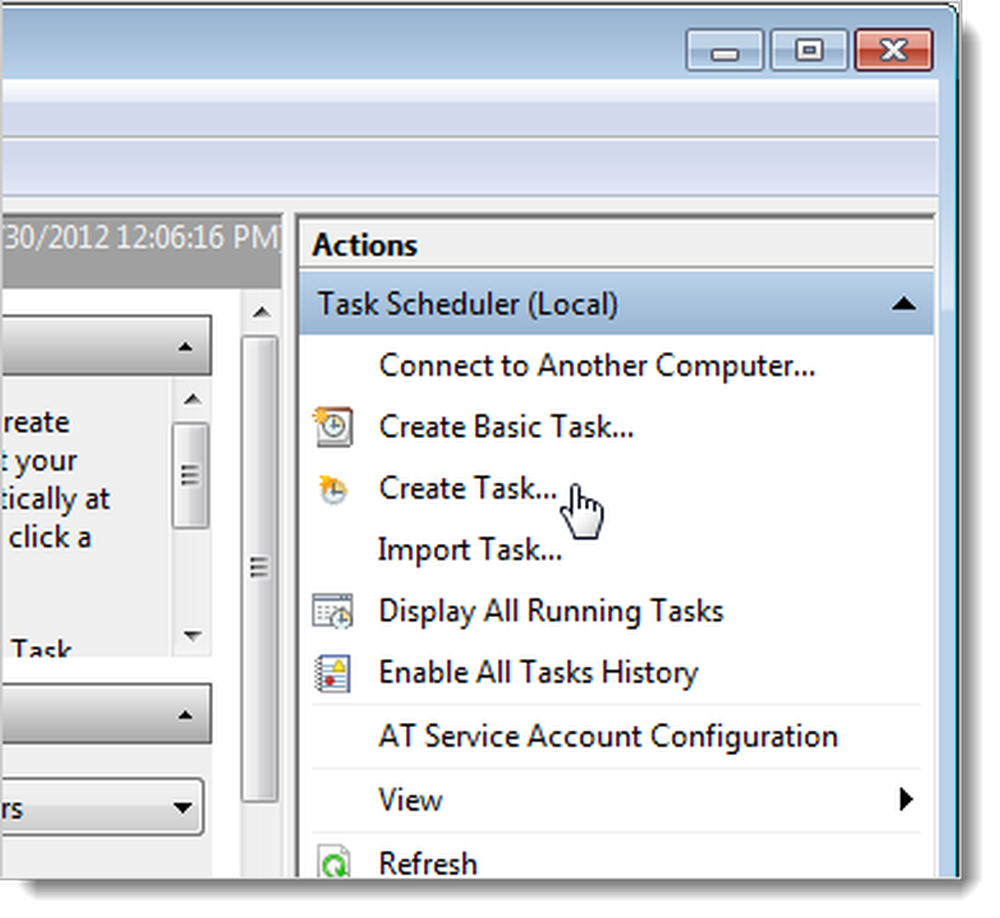Screen dimensions: 1000x918
Task: Choose Import Task action
Action: pos(470,550)
